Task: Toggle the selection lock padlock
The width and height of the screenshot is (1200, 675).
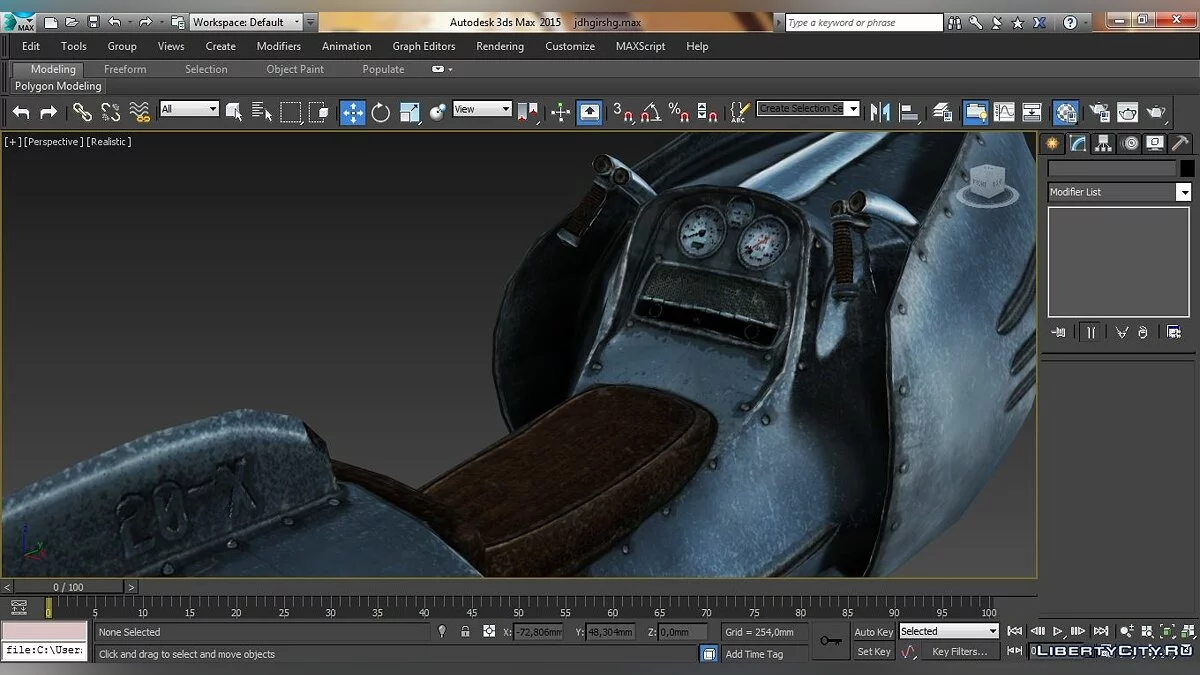Action: 465,632
